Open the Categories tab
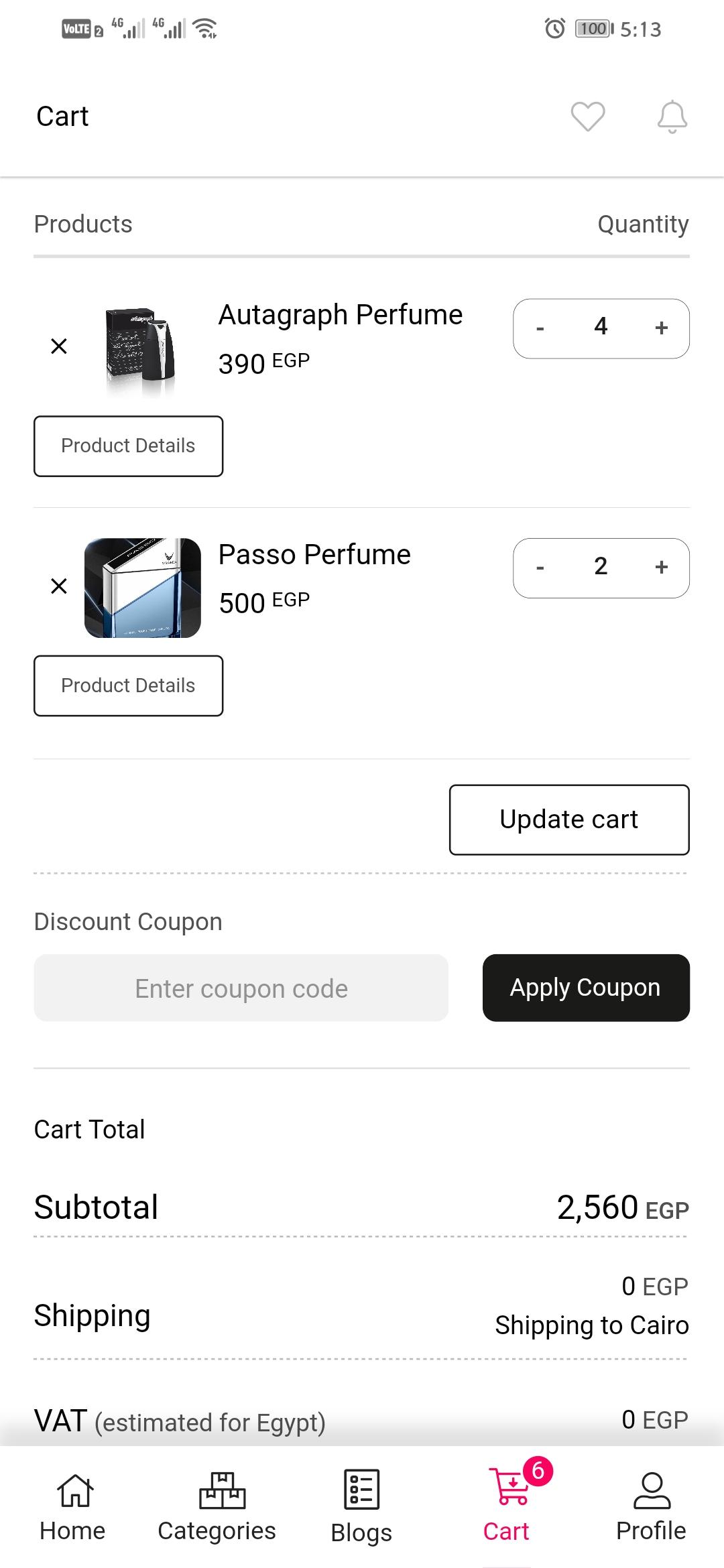 click(217, 1508)
